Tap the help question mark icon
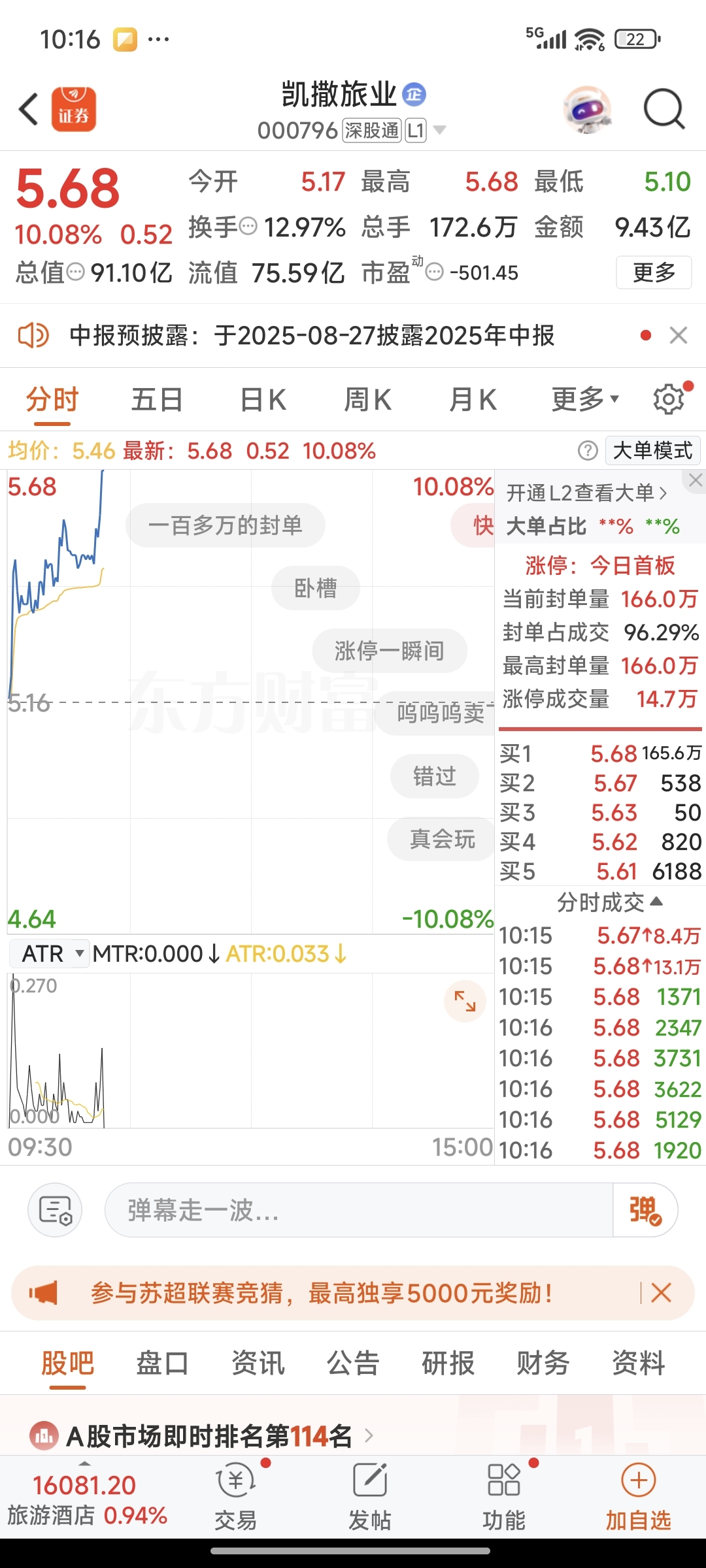Screen dimensions: 706x1568 (588, 450)
